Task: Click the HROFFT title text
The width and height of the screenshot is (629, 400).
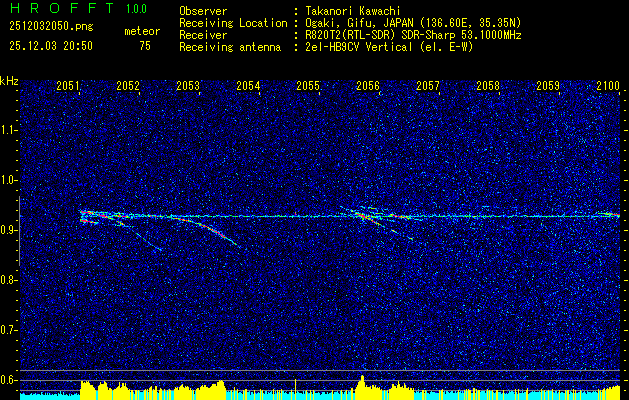Action: point(62,8)
